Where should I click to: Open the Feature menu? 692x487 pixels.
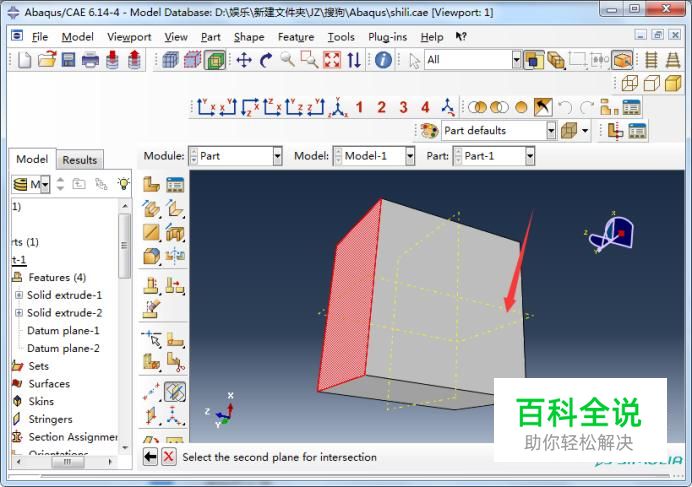click(x=296, y=37)
